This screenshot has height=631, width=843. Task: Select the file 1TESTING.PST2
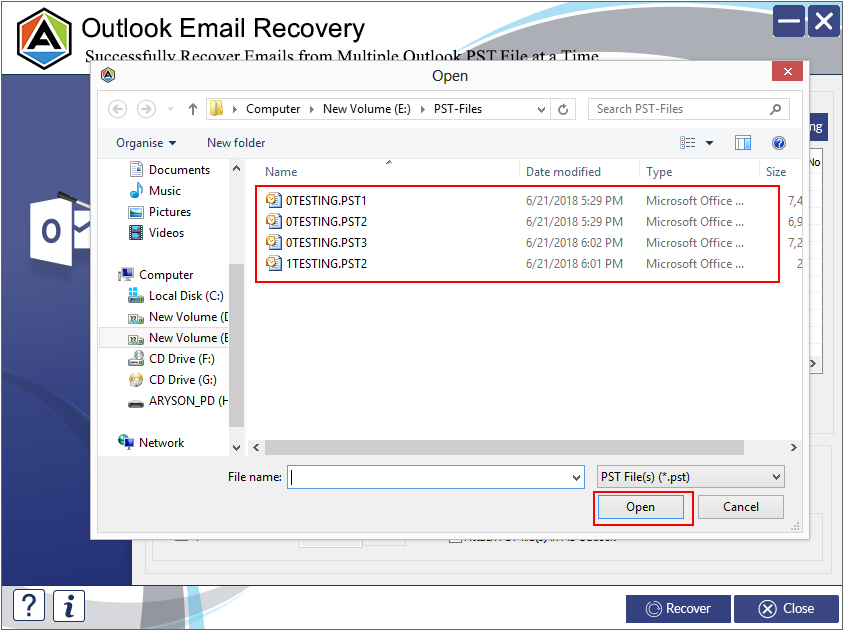point(326,264)
